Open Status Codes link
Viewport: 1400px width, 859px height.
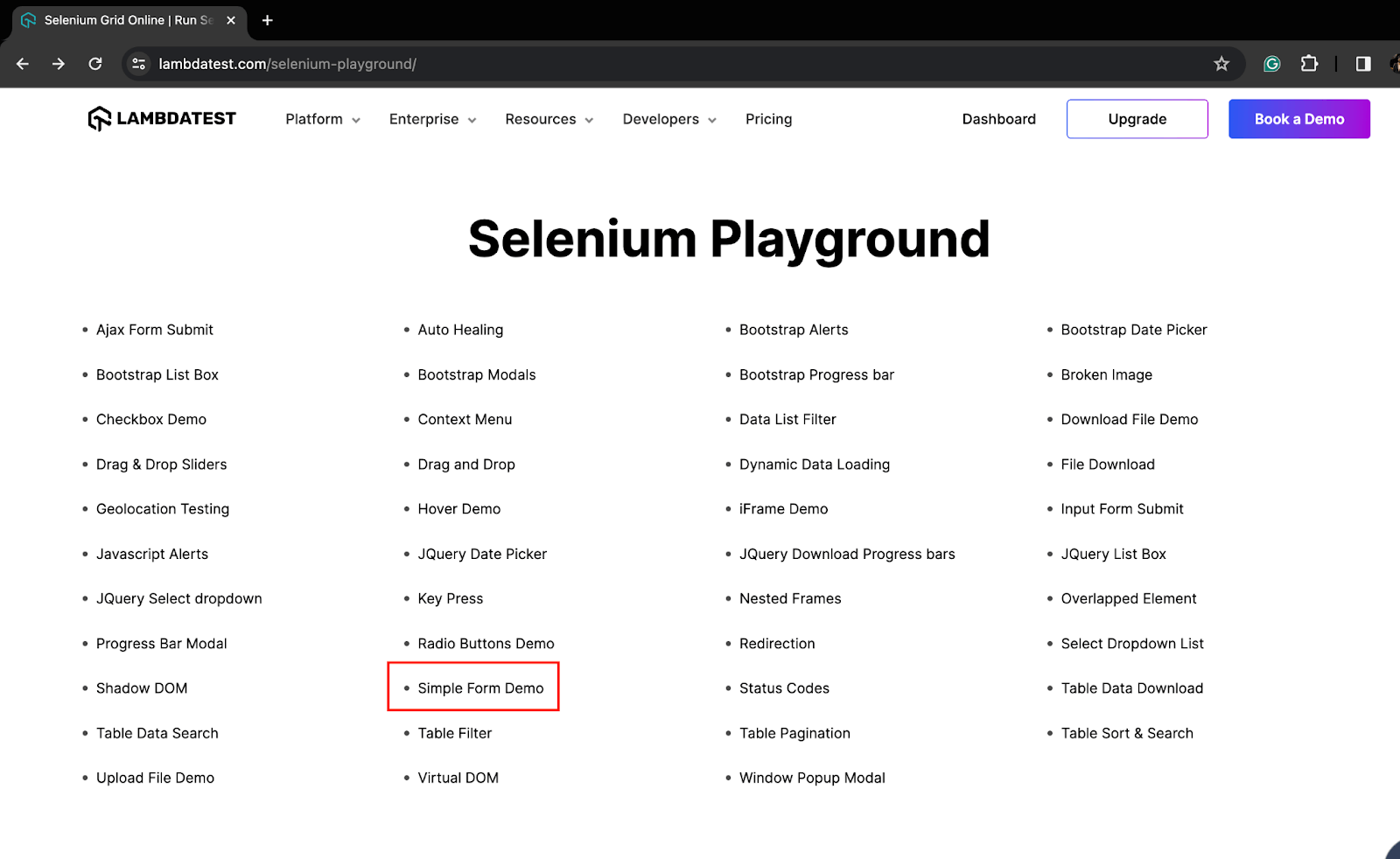tap(784, 688)
